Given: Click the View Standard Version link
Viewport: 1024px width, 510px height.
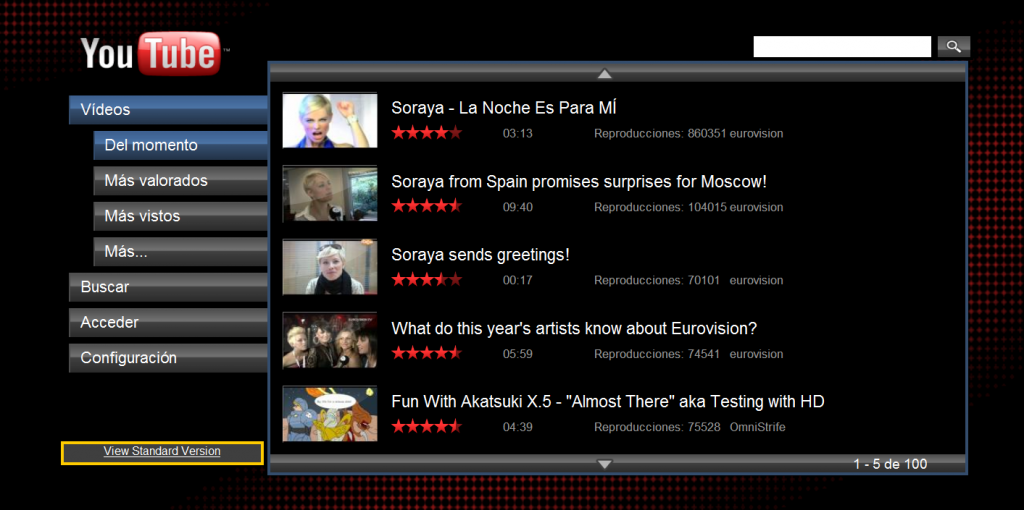Looking at the screenshot, I should point(162,451).
